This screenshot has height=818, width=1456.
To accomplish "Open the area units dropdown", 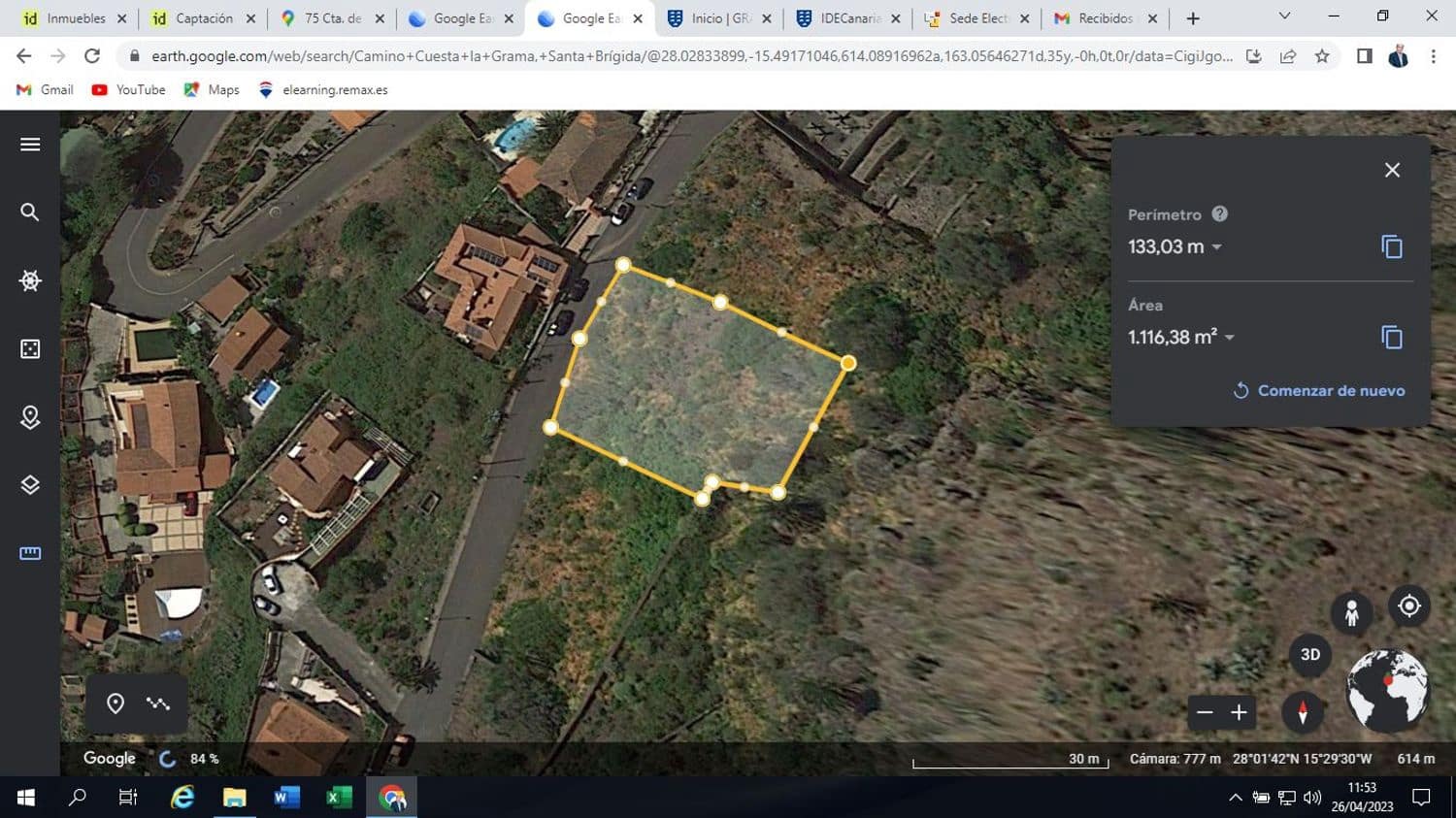I will coord(1230,337).
